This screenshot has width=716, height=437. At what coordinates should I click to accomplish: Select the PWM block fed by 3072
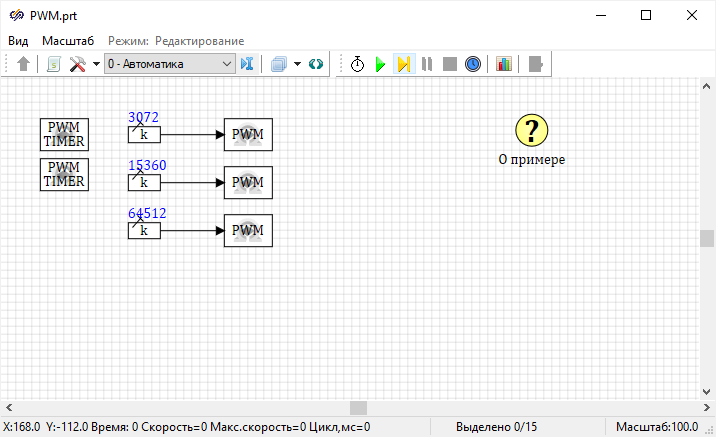[248, 134]
